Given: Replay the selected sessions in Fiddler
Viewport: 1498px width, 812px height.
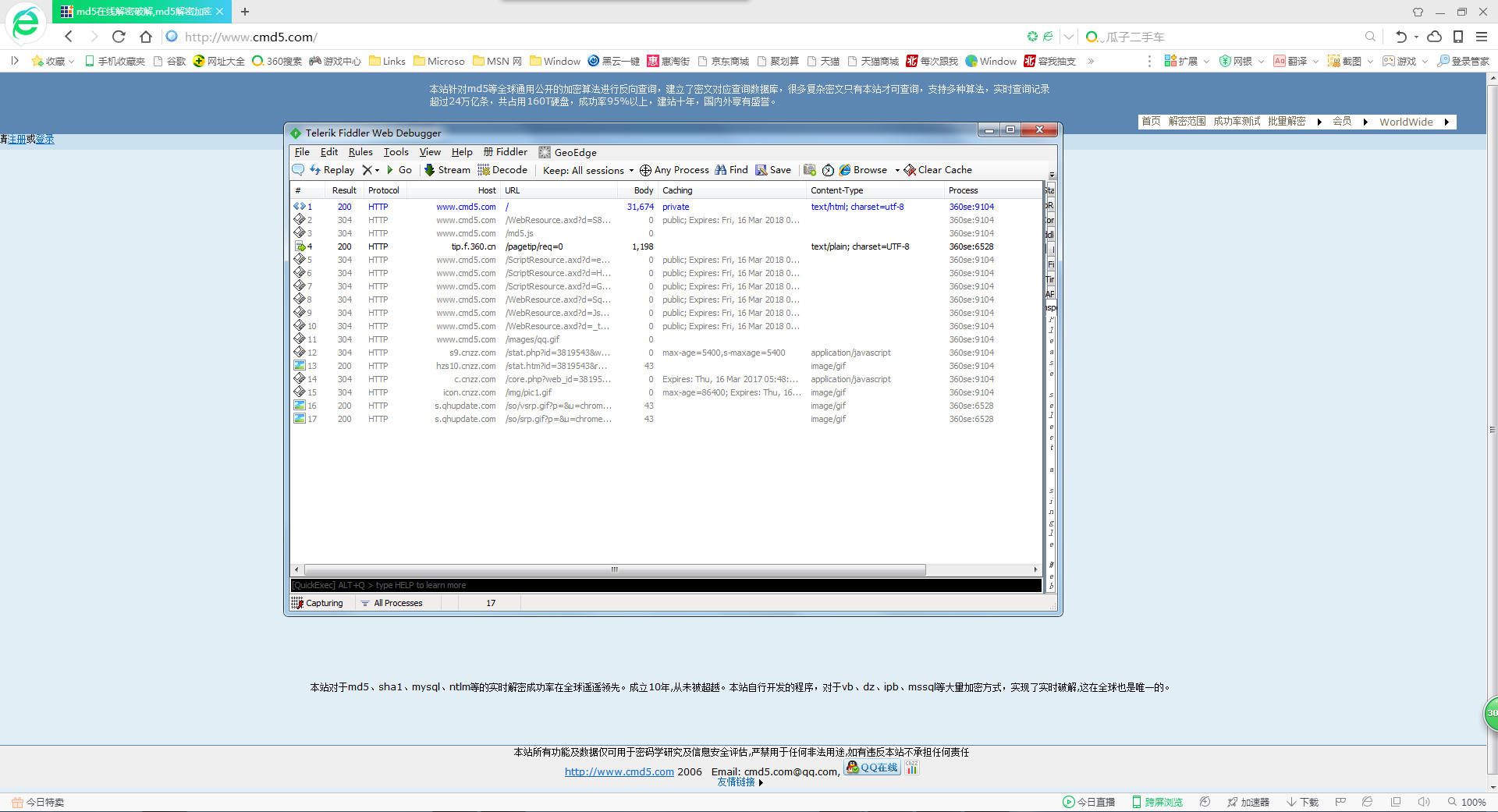Looking at the screenshot, I should [332, 170].
